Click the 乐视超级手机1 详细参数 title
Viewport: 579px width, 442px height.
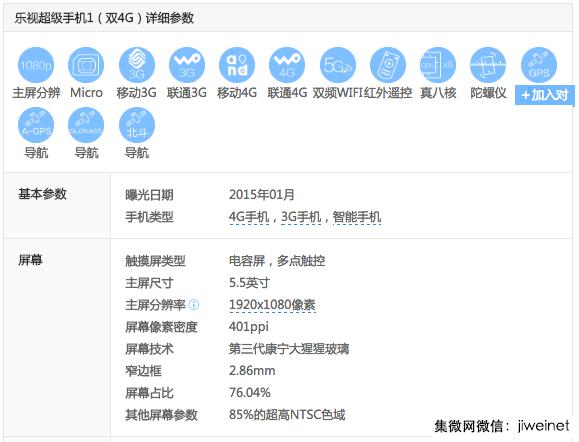105,18
